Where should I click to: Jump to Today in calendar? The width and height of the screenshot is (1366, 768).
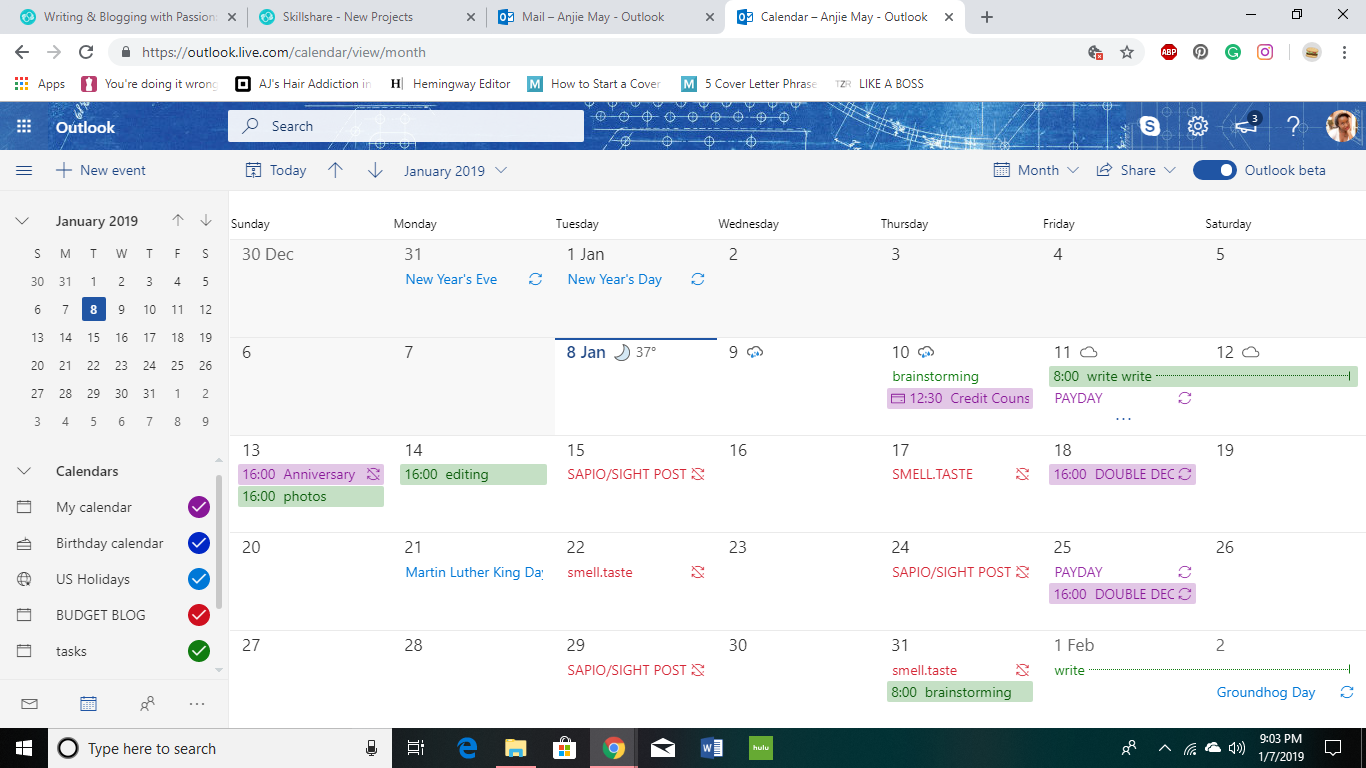[276, 170]
